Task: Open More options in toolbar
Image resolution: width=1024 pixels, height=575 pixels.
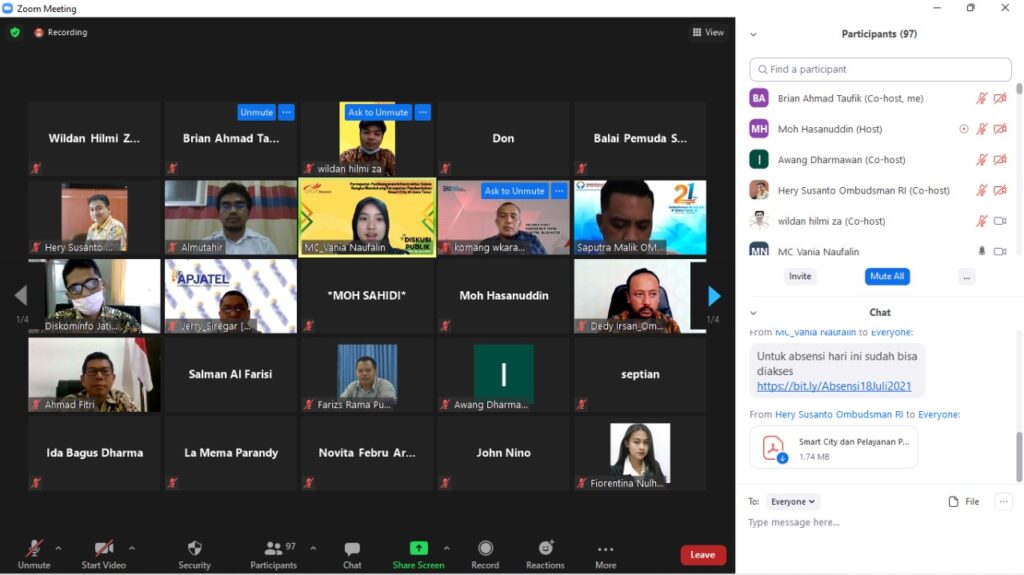Action: point(605,555)
